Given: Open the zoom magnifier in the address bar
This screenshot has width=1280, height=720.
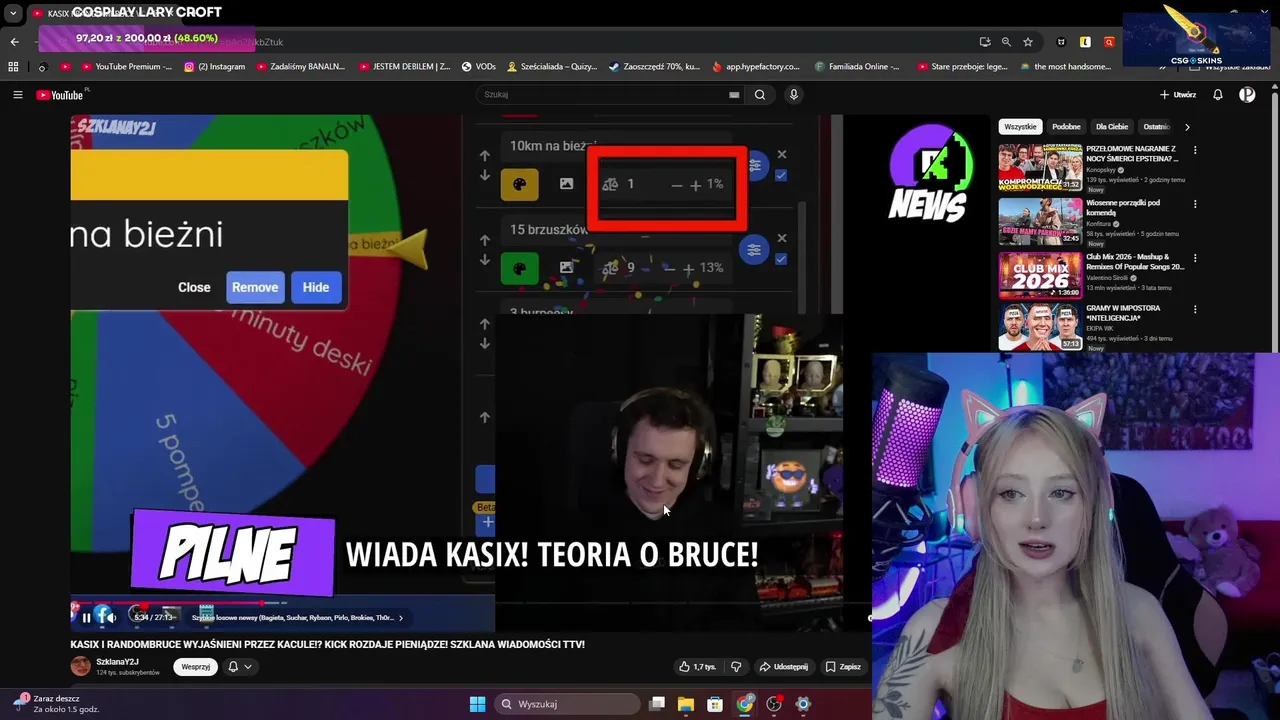Looking at the screenshot, I should tap(1006, 42).
